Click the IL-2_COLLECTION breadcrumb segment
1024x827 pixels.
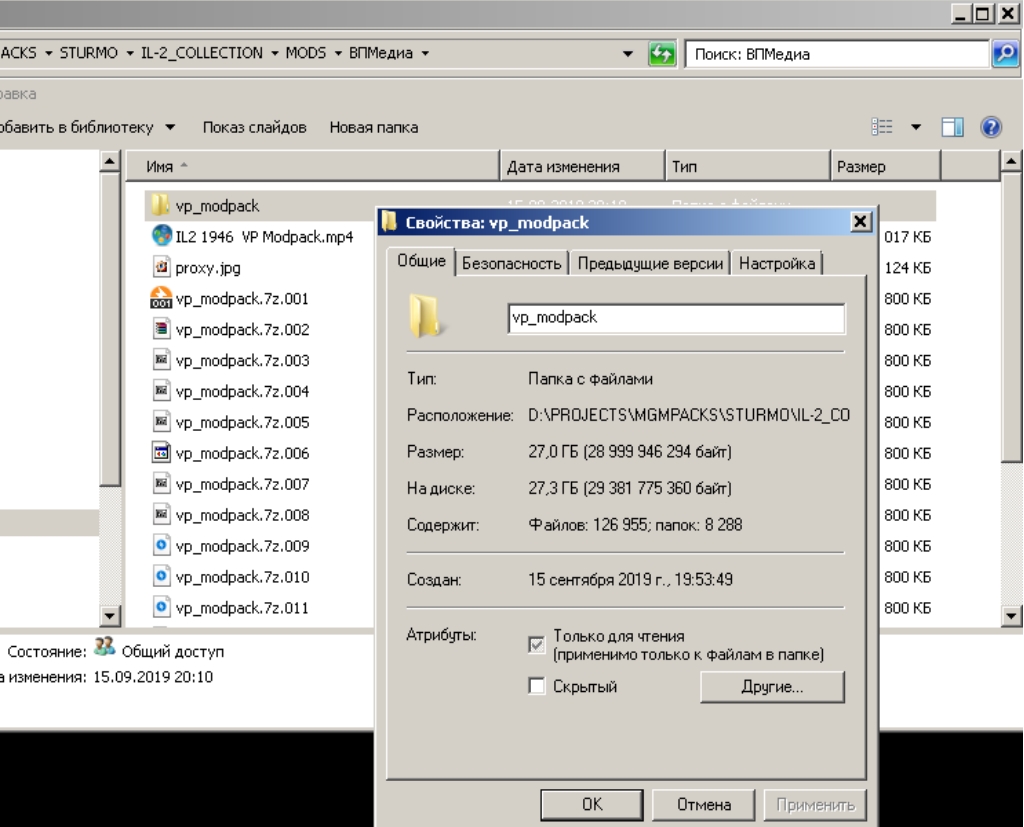[x=202, y=53]
